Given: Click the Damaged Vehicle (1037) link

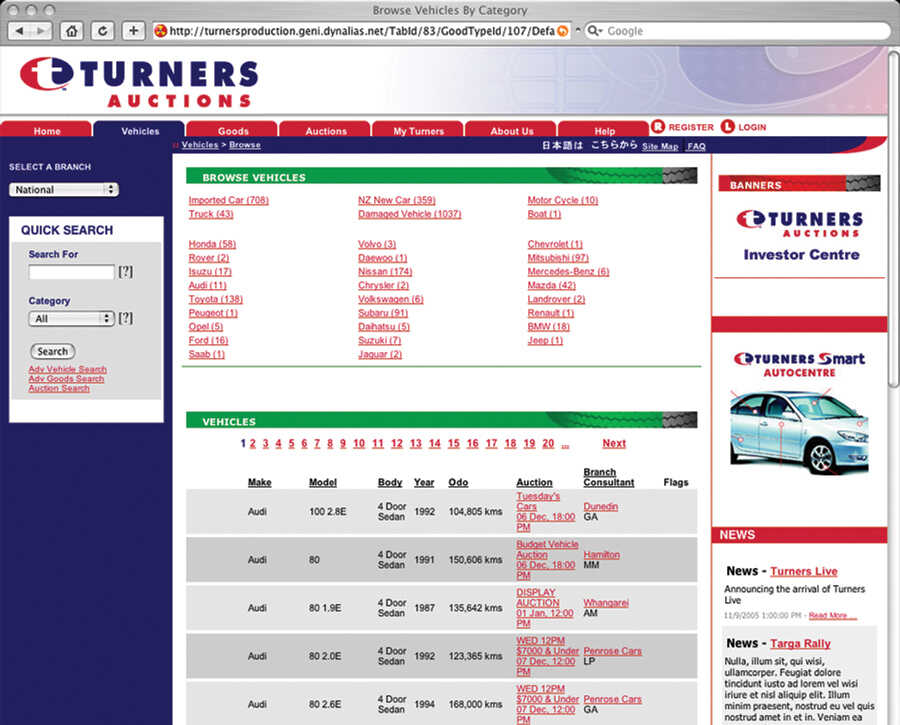Looking at the screenshot, I should (409, 214).
